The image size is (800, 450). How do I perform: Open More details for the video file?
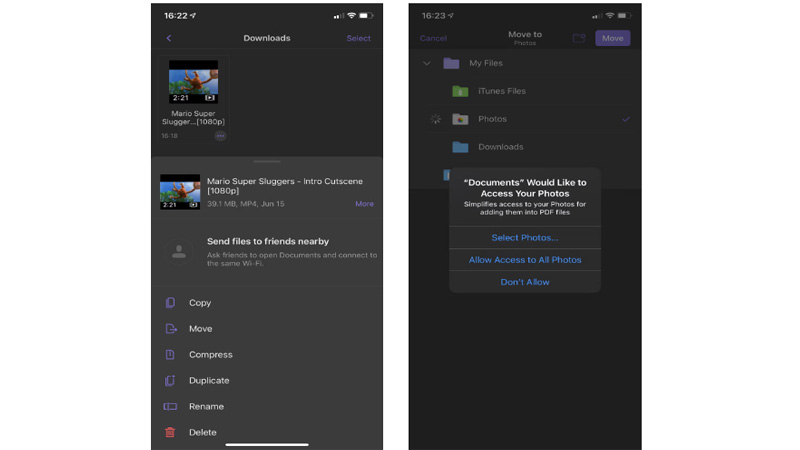coord(364,204)
